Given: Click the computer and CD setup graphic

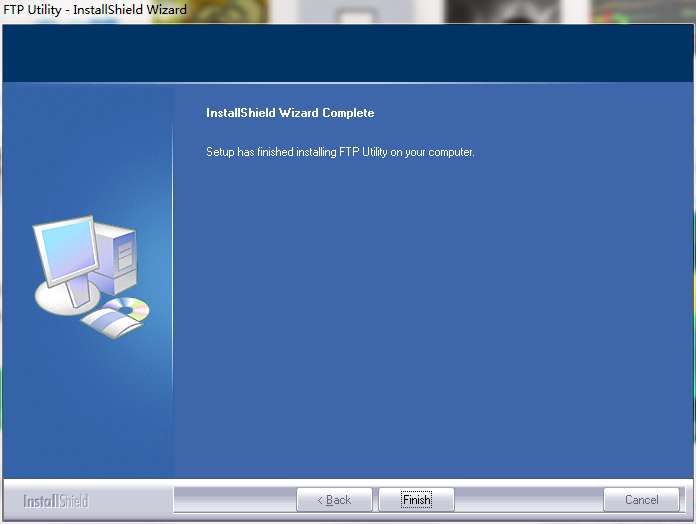Looking at the screenshot, I should tap(91, 276).
